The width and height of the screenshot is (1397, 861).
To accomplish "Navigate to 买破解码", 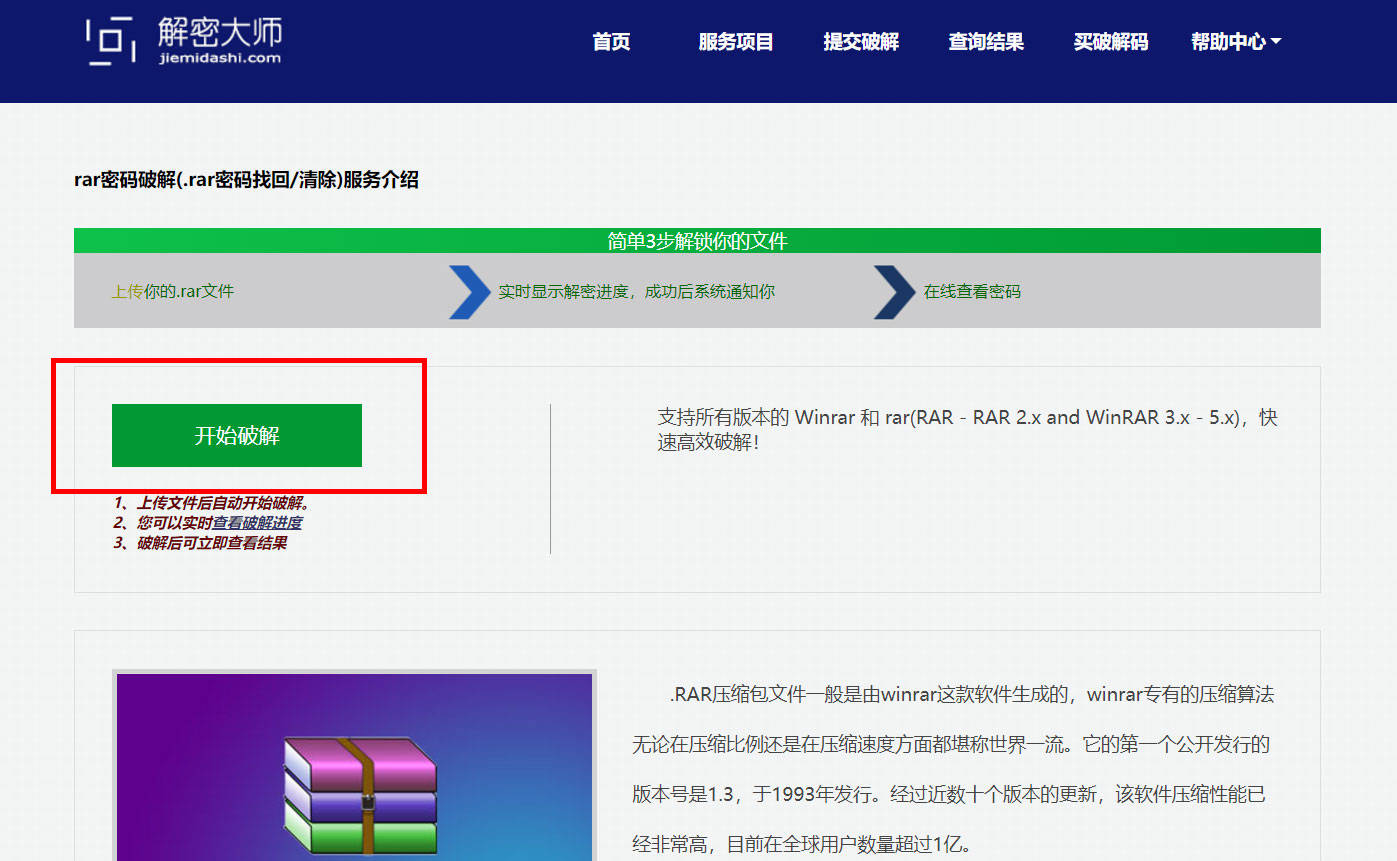I will pos(1110,42).
